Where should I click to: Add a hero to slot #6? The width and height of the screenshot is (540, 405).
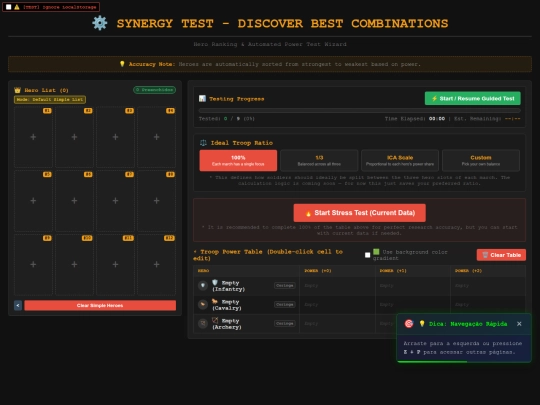coord(74,201)
